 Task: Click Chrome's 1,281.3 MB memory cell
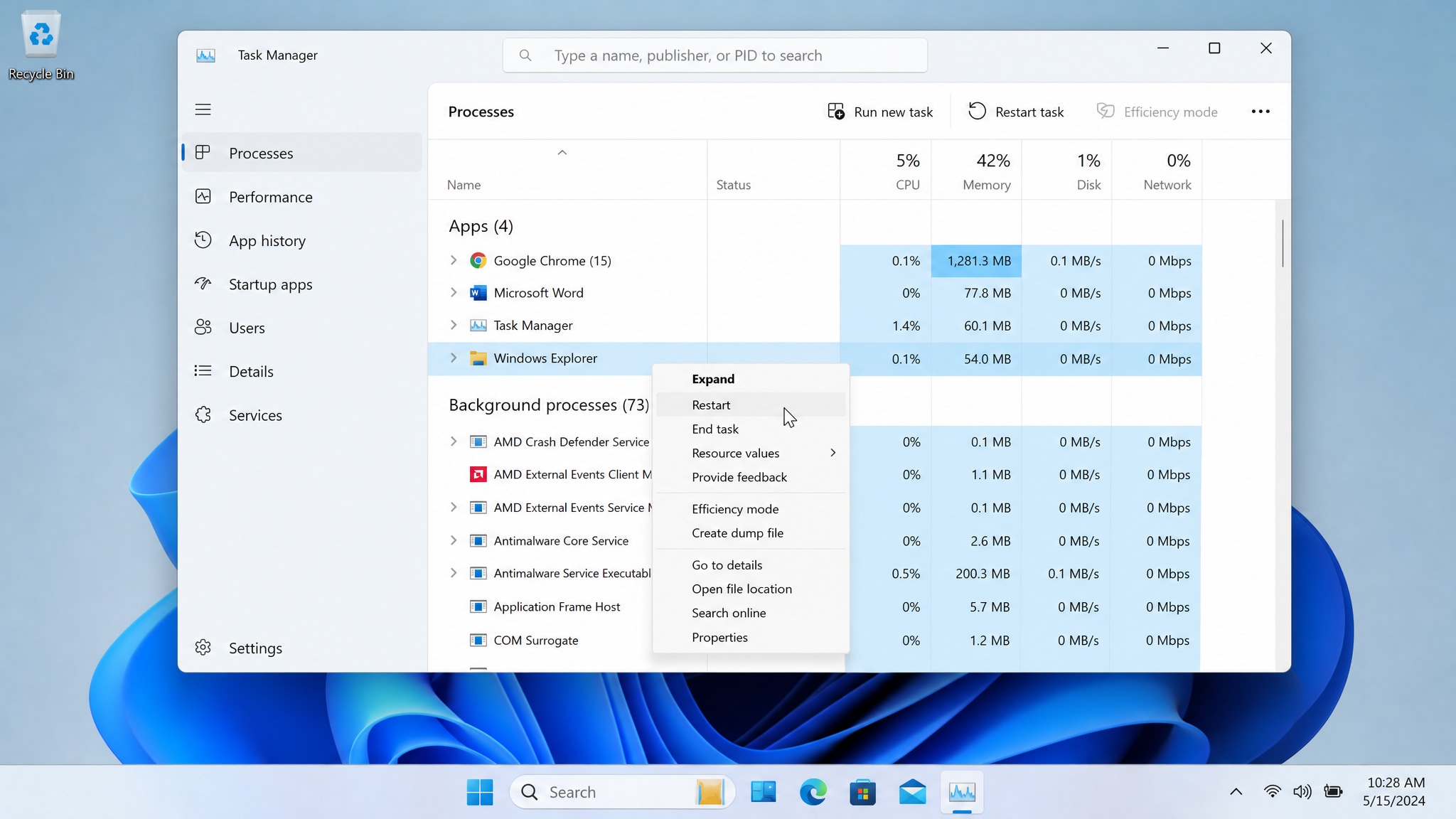pos(977,261)
